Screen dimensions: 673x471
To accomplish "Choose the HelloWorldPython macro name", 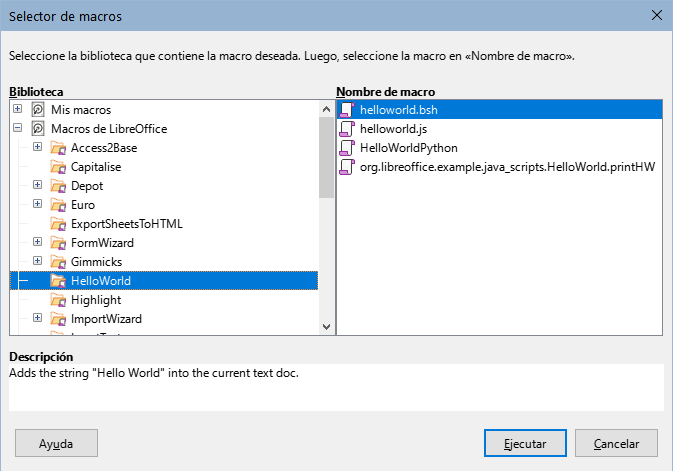I will [409, 148].
